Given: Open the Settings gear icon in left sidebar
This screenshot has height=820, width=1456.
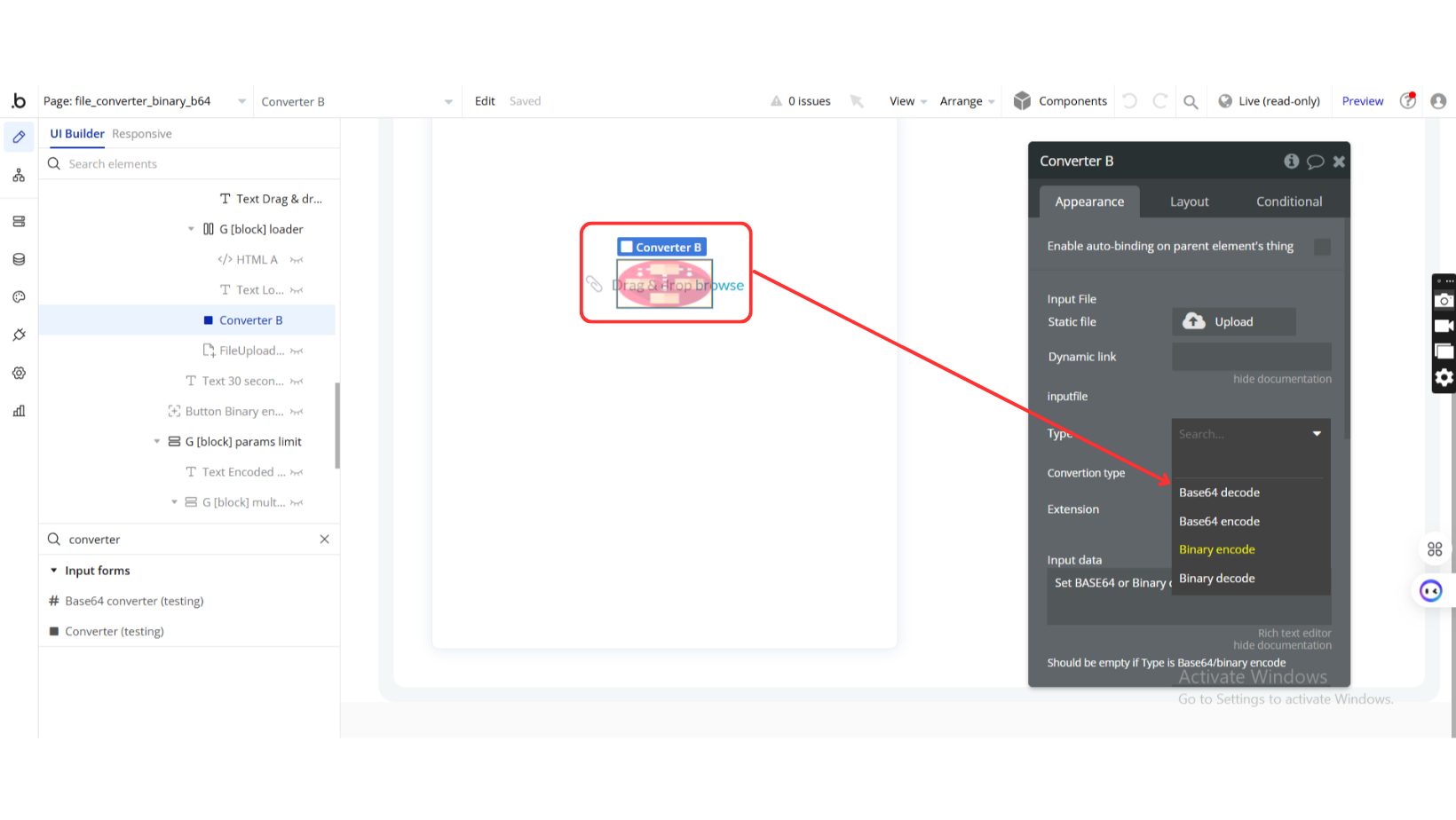Looking at the screenshot, I should (19, 373).
